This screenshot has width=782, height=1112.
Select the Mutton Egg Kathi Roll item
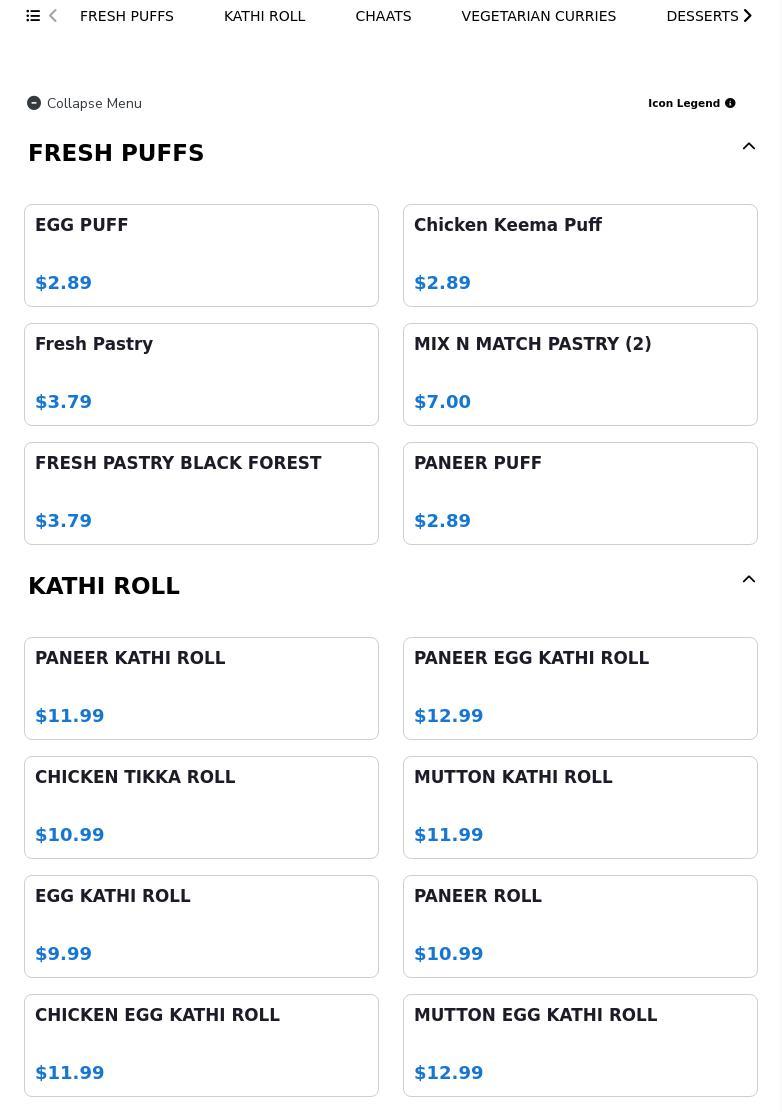click(580, 1045)
